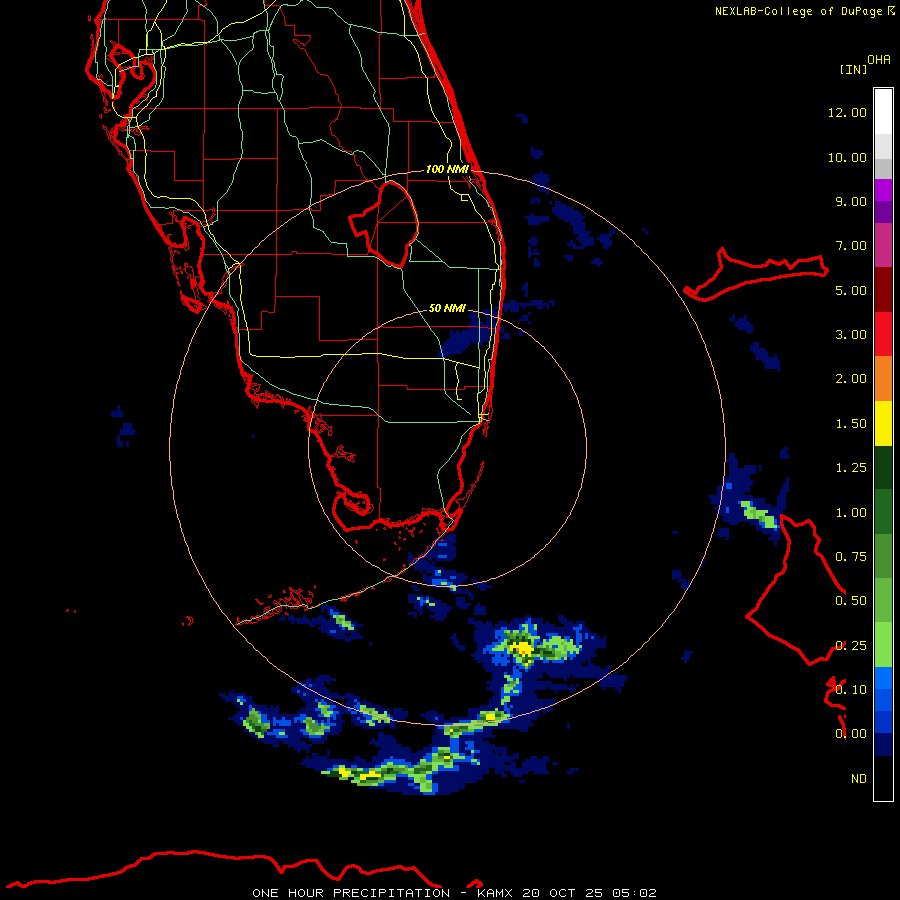Click the 20 OCT 25 date stamp
The height and width of the screenshot is (900, 900).
click(x=562, y=893)
